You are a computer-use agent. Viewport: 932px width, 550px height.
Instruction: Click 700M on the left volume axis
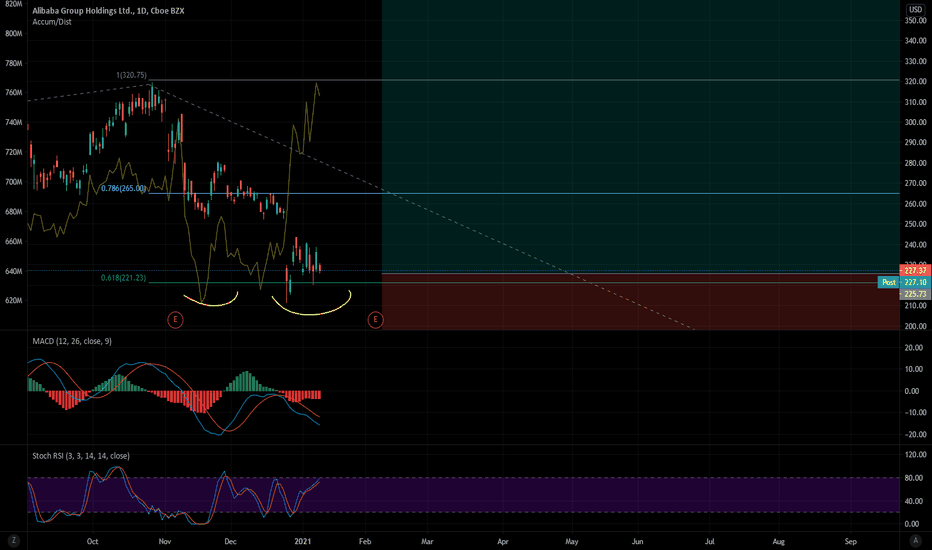(13, 182)
